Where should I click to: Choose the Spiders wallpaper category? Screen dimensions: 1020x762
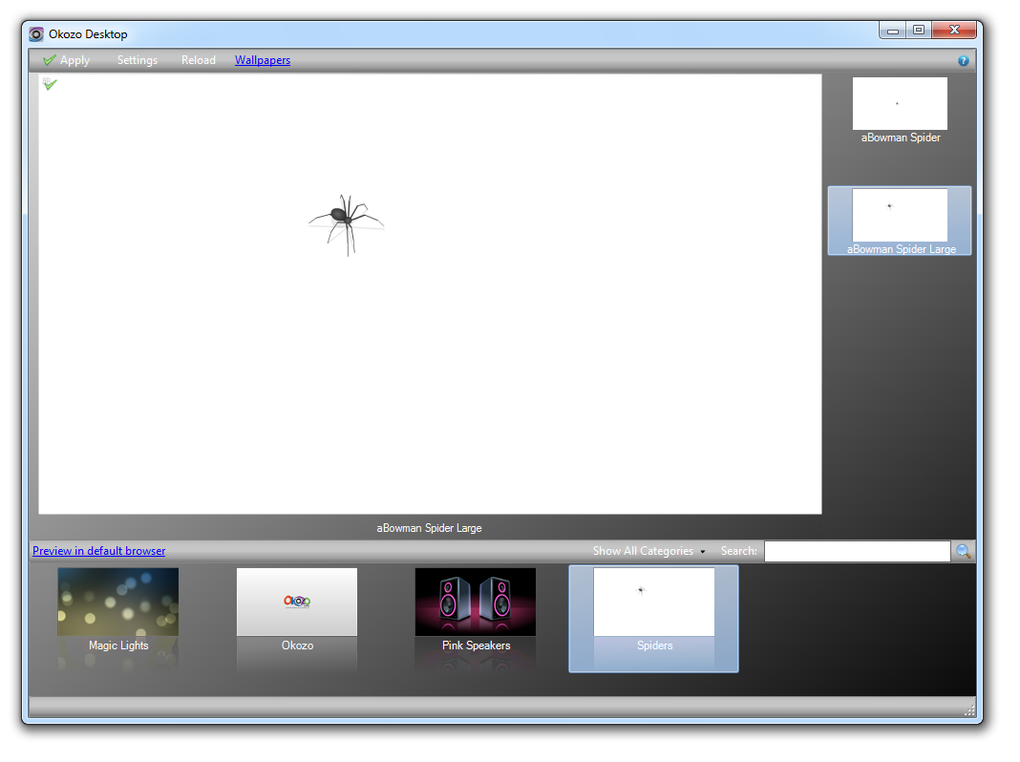pos(654,619)
